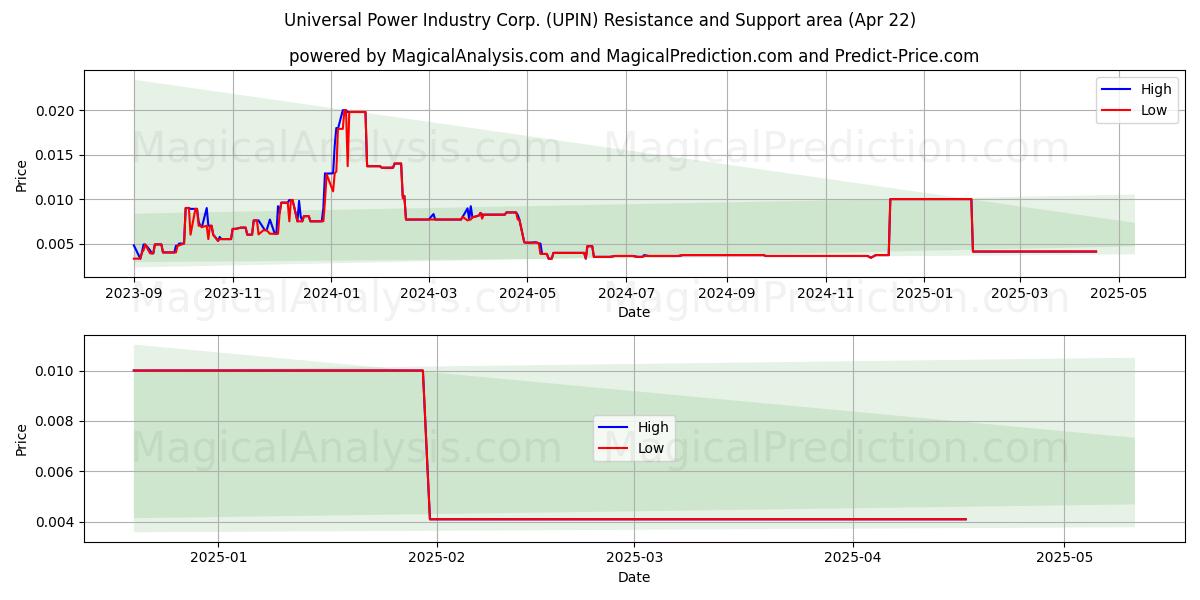Click the bottom chart '2025-03' date tick label
This screenshot has width=1200, height=600.
click(636, 559)
